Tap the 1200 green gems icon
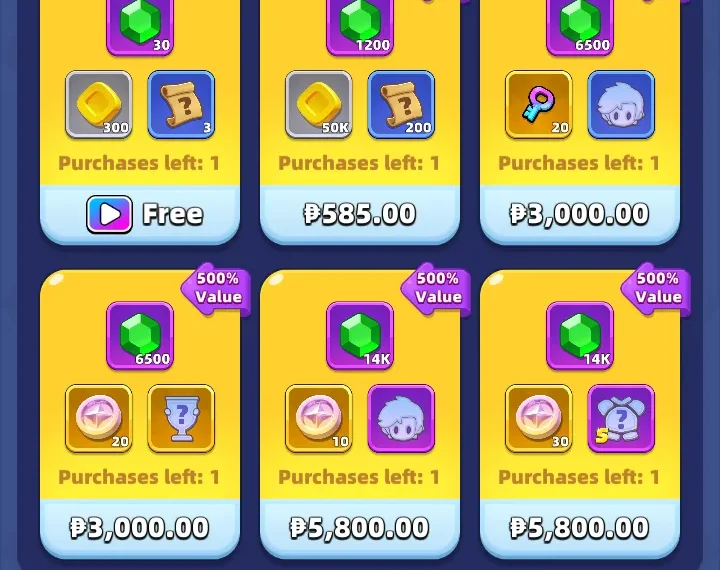 tap(360, 25)
